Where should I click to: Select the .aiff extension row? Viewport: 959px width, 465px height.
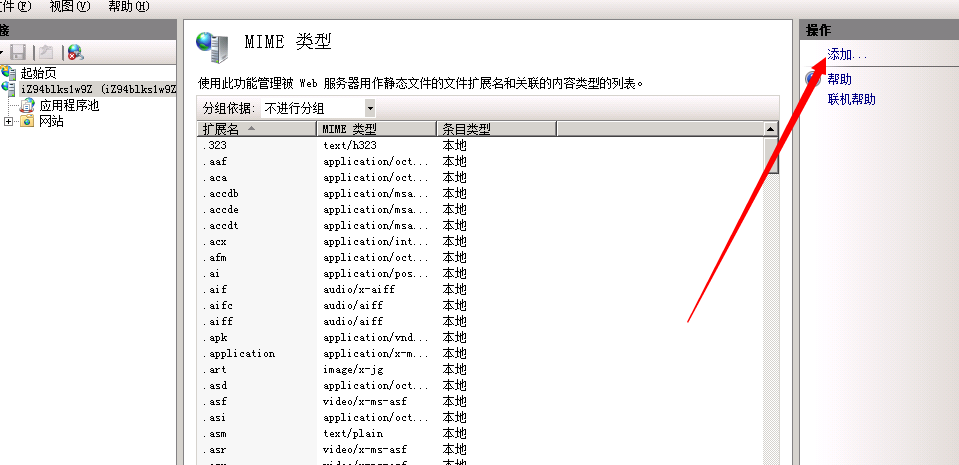pos(480,321)
